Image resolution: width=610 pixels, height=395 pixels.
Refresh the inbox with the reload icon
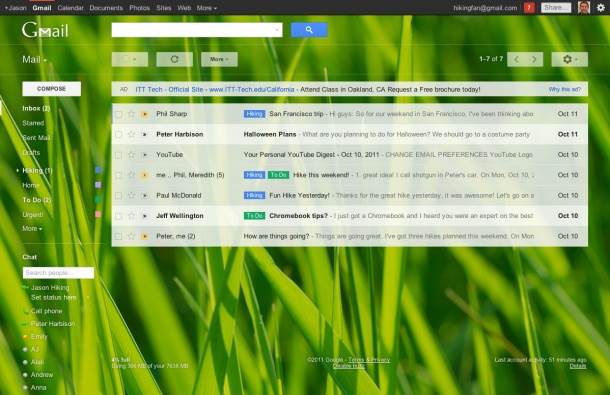click(174, 60)
